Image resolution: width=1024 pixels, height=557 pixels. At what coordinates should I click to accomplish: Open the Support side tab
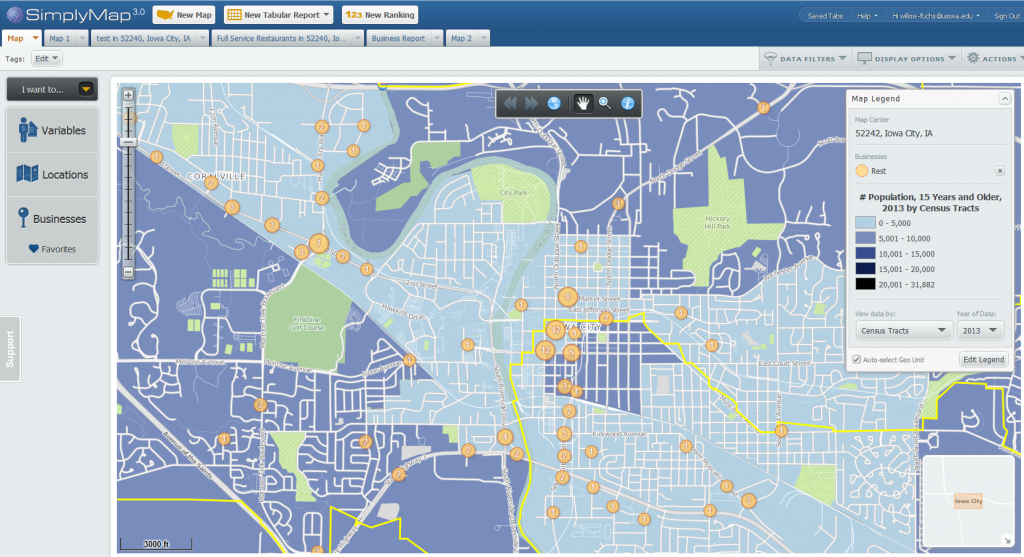(10, 349)
